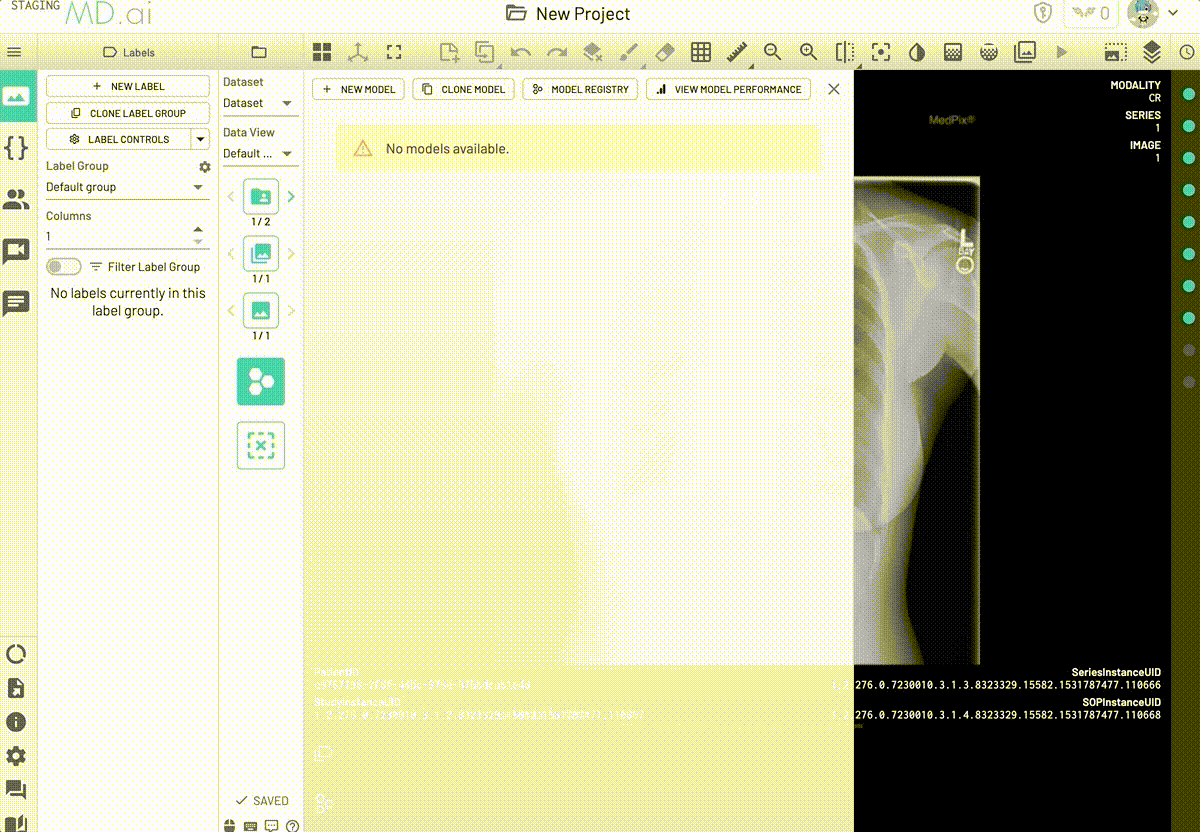Open the video call sidebar icon

tap(16, 251)
